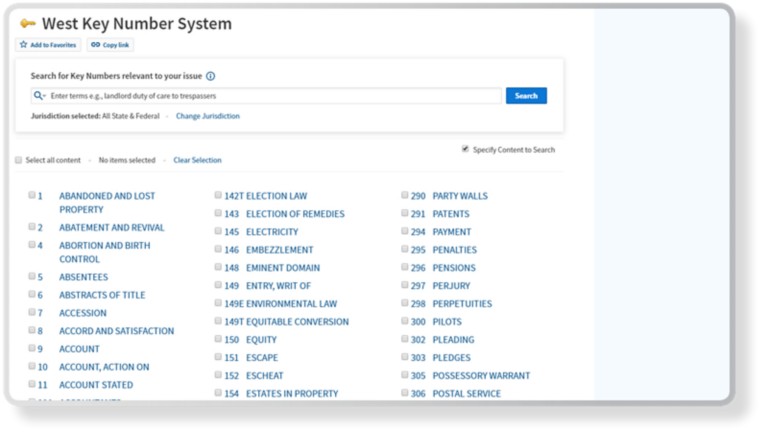Viewport: 768px width, 432px height.
Task: Click the 'No items selected' status text
Action: point(127,160)
